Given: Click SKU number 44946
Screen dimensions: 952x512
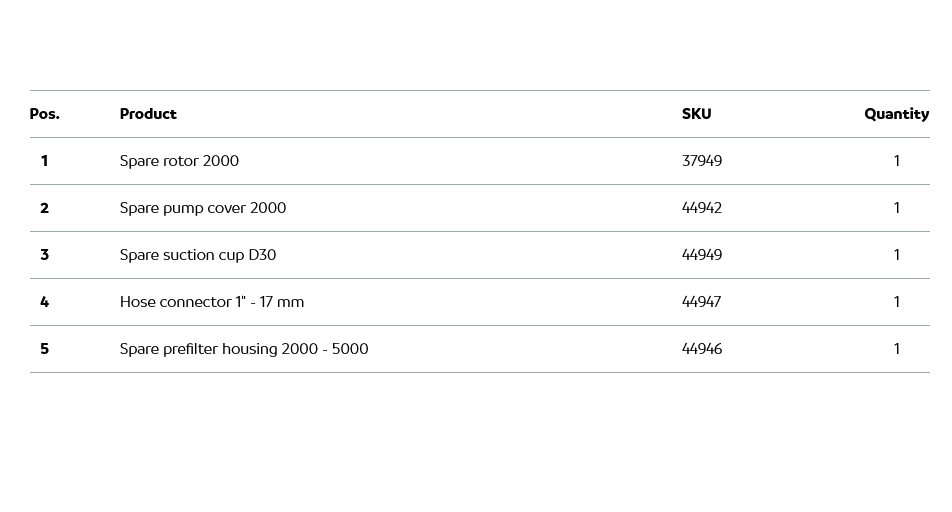Looking at the screenshot, I should click(x=702, y=349).
